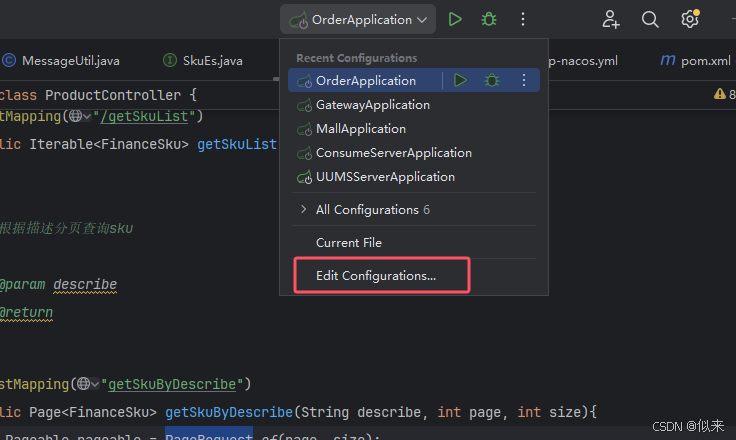
Task: Click the Chinese comment about sku query
Action: (66, 228)
